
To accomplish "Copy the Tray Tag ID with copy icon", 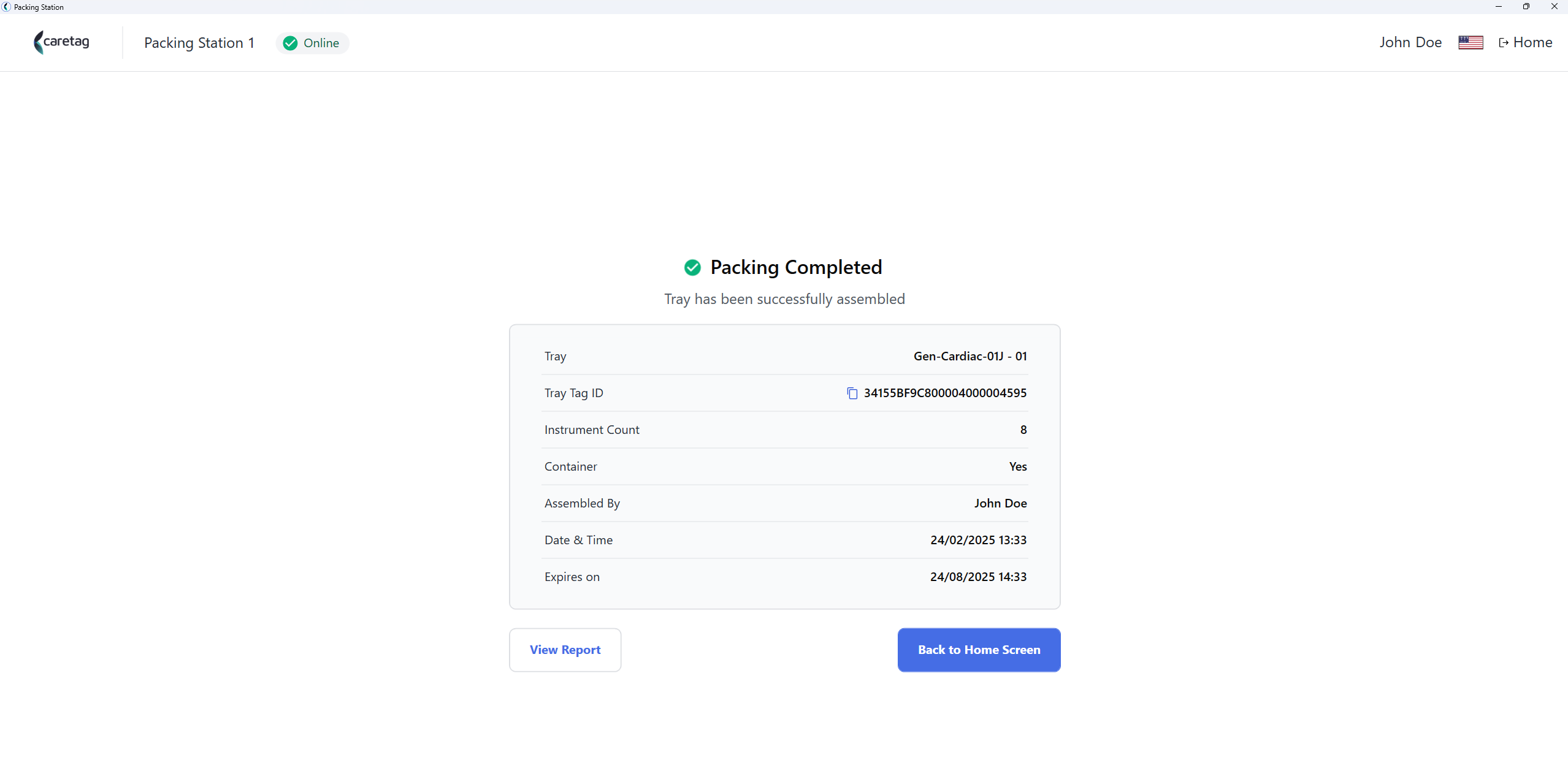I will point(852,393).
